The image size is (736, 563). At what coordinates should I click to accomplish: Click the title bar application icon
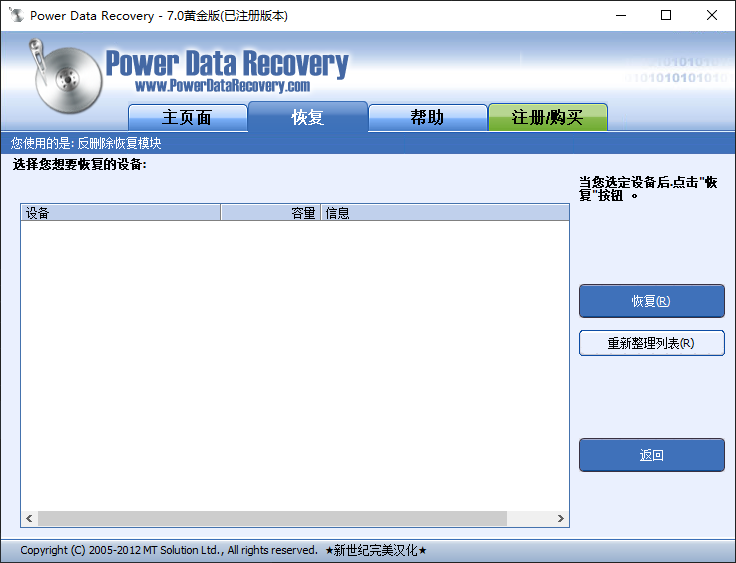click(x=15, y=16)
